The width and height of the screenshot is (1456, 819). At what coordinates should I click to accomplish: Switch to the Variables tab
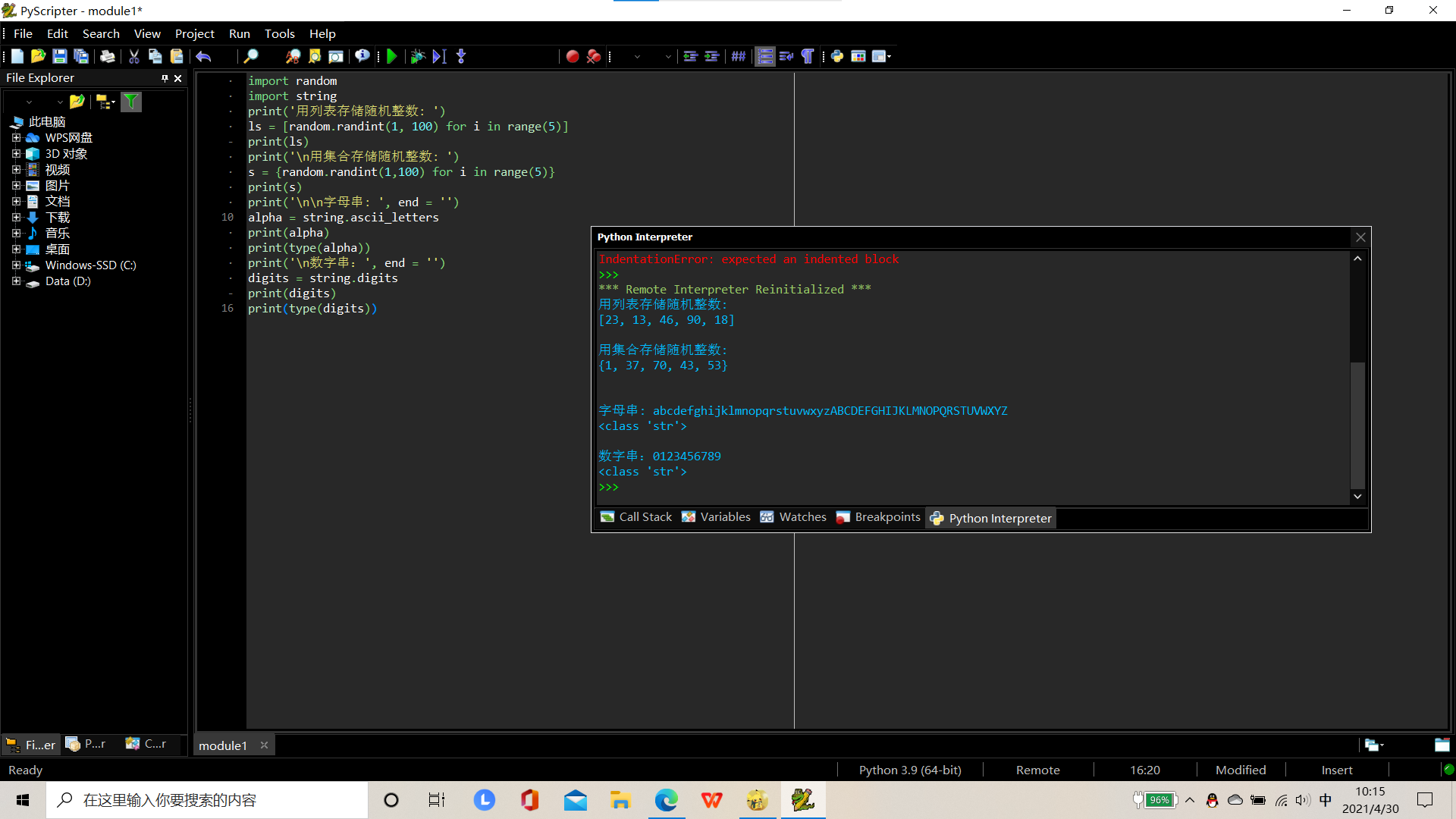pos(716,517)
